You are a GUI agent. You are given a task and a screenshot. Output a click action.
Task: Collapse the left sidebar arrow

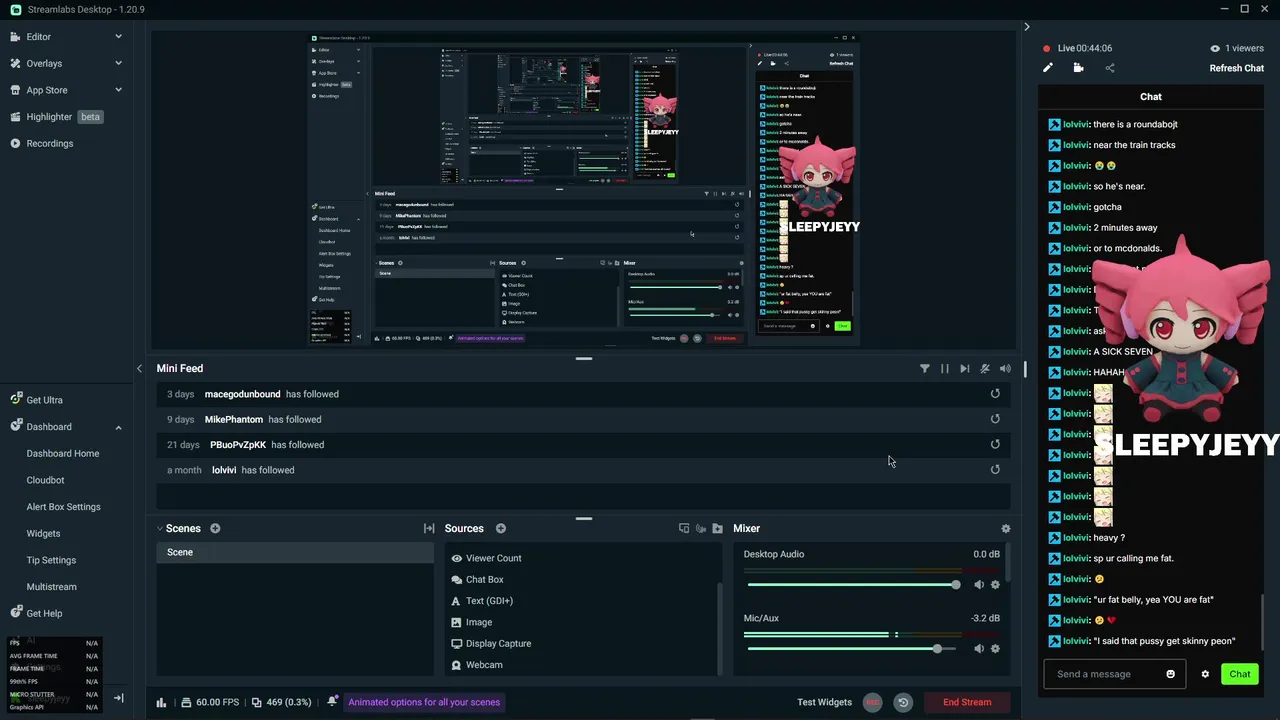click(x=118, y=698)
